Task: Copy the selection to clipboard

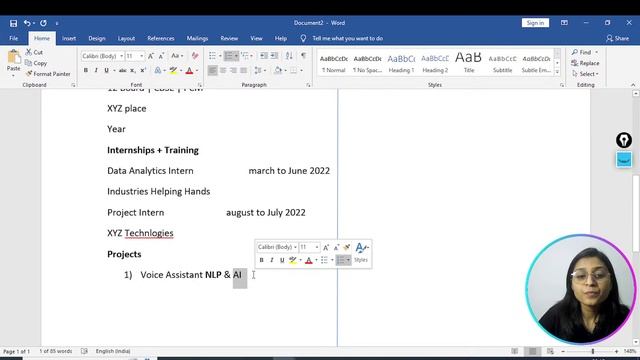Action: 36,63
